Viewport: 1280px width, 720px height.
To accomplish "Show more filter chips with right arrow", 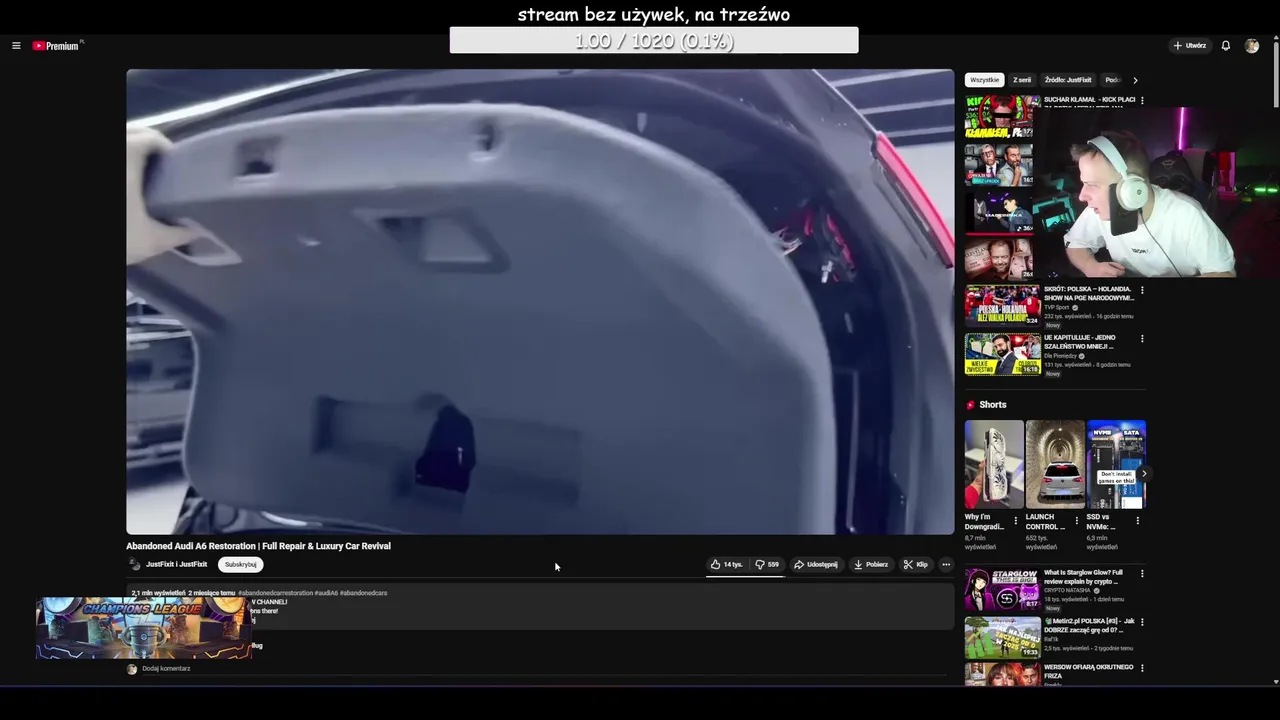I will coord(1135,80).
